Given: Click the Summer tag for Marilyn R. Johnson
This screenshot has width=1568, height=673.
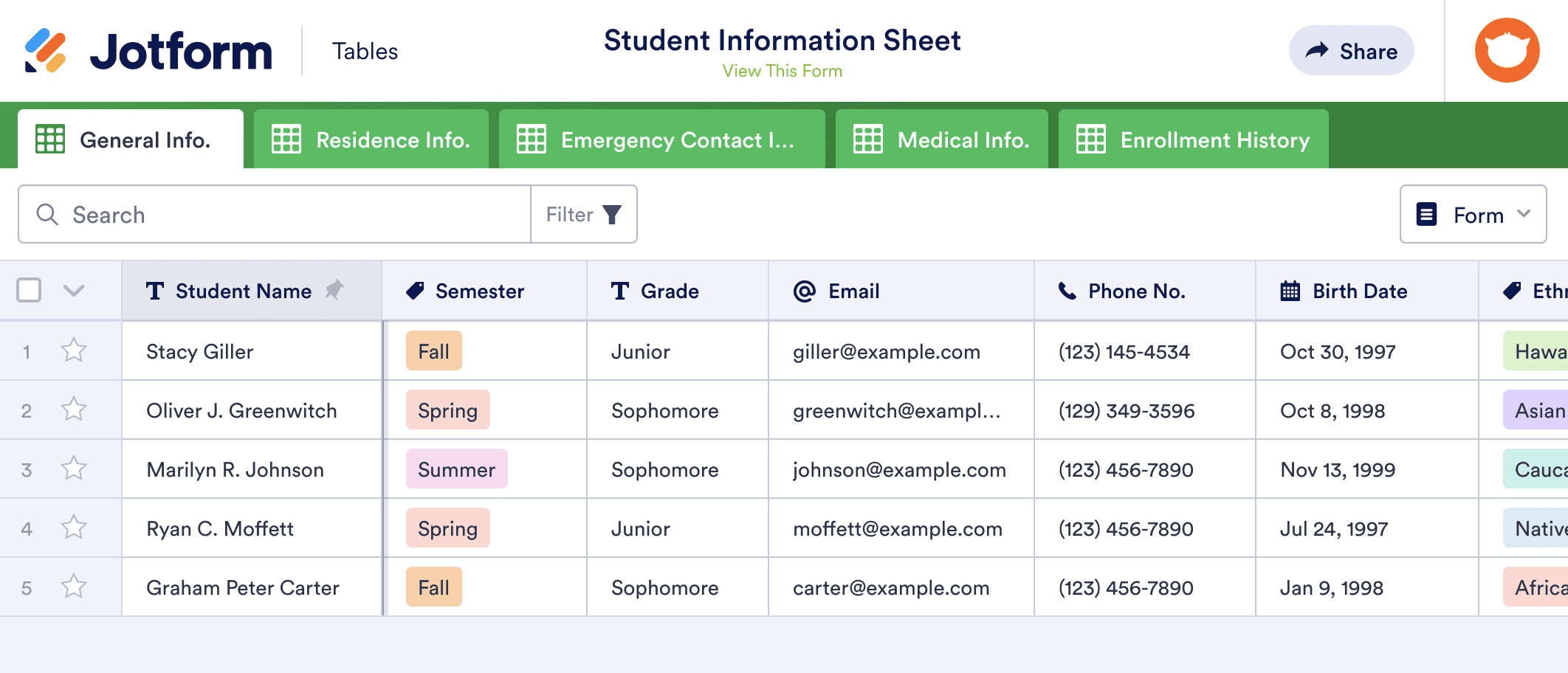Looking at the screenshot, I should tap(456, 469).
